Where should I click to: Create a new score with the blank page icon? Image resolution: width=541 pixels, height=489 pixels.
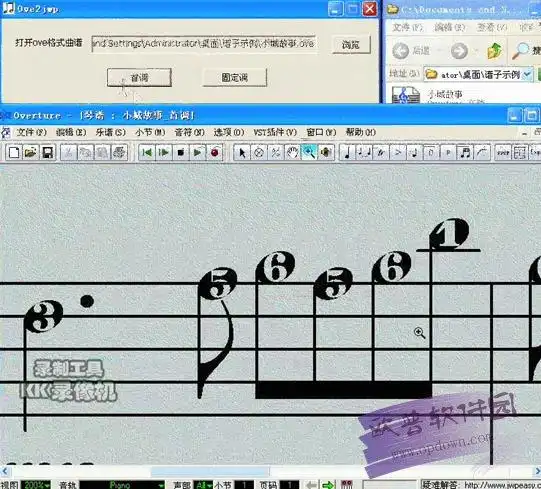click(13, 153)
